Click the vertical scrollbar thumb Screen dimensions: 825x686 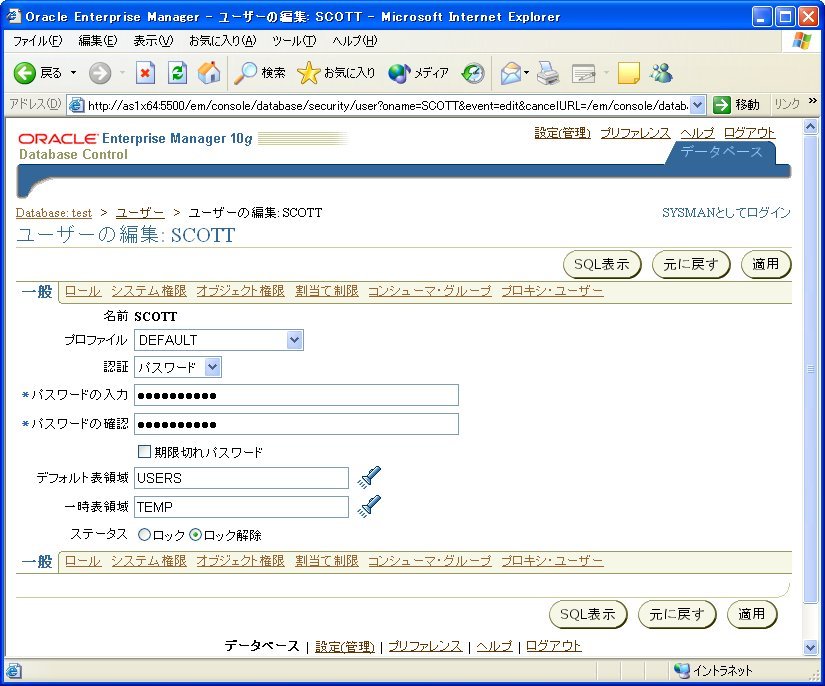[x=810, y=368]
